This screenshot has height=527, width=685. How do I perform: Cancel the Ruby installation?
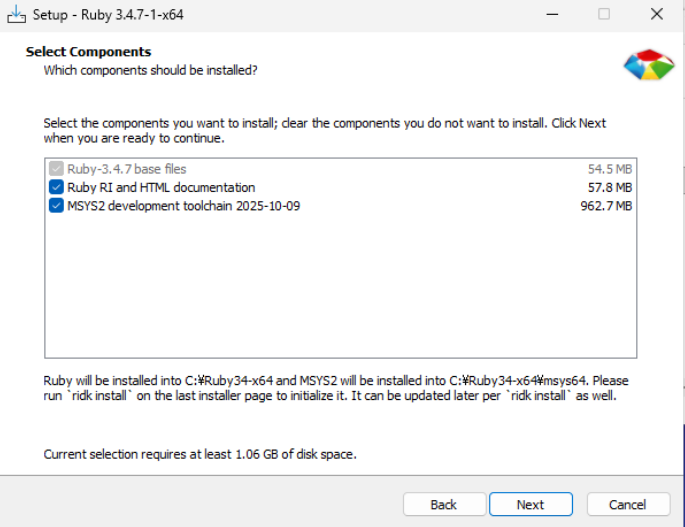click(628, 504)
